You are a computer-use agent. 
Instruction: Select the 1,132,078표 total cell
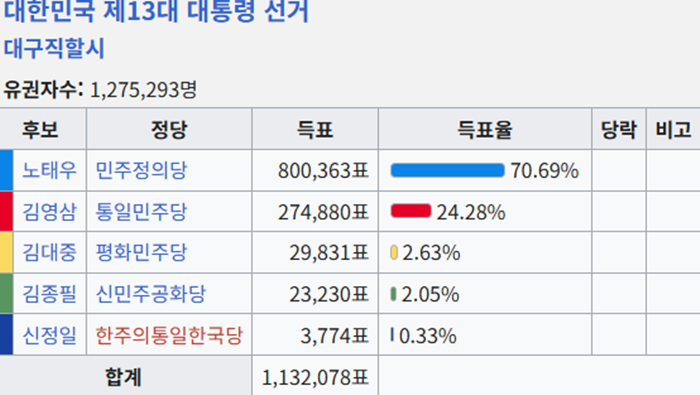315,376
